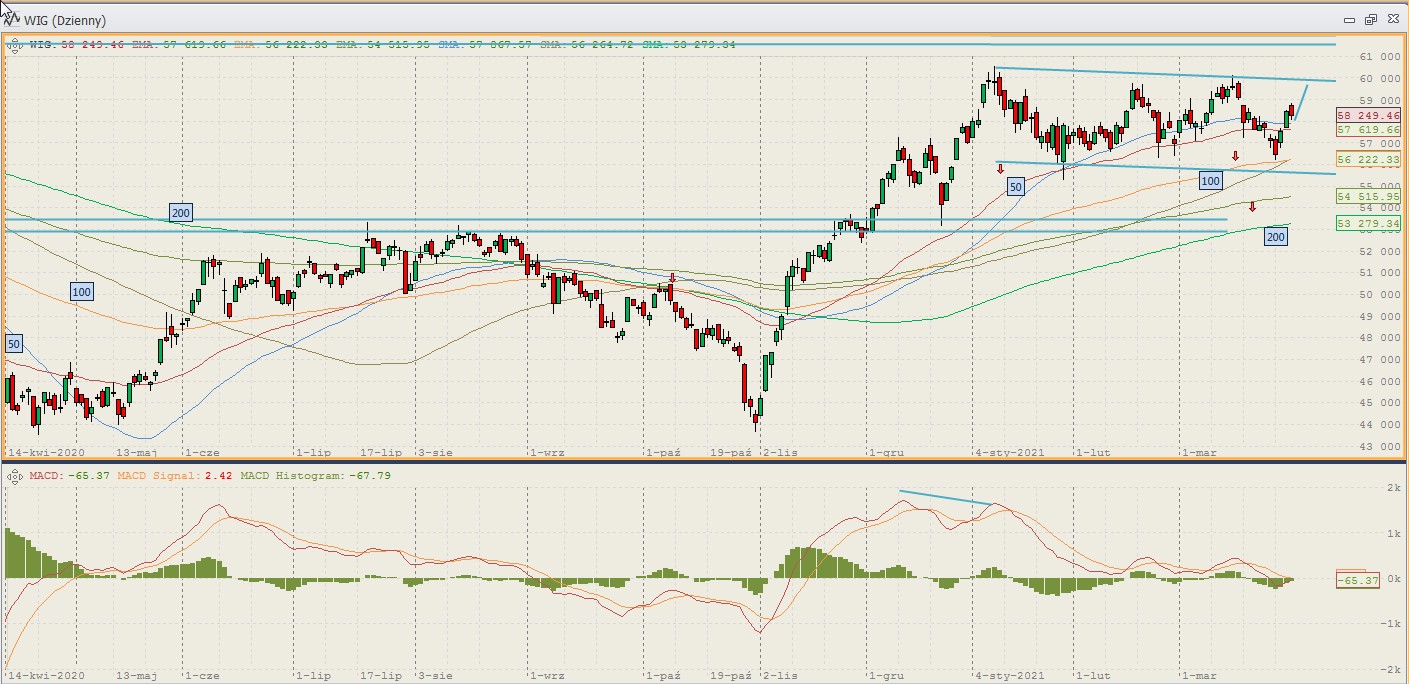Restore down the WIG chart window
Screen dimensions: 1409x684
coord(1370,20)
